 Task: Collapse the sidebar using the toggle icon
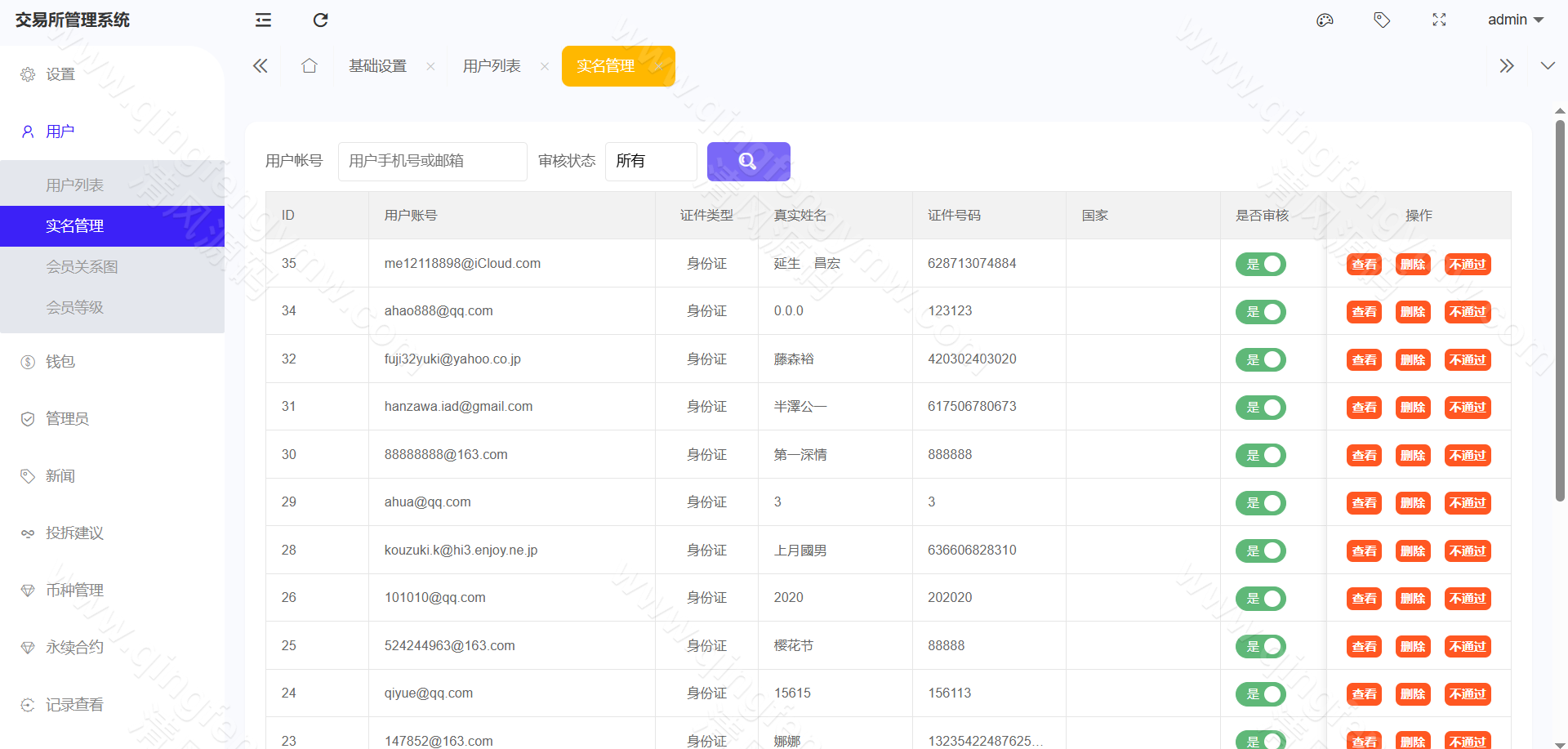click(262, 20)
